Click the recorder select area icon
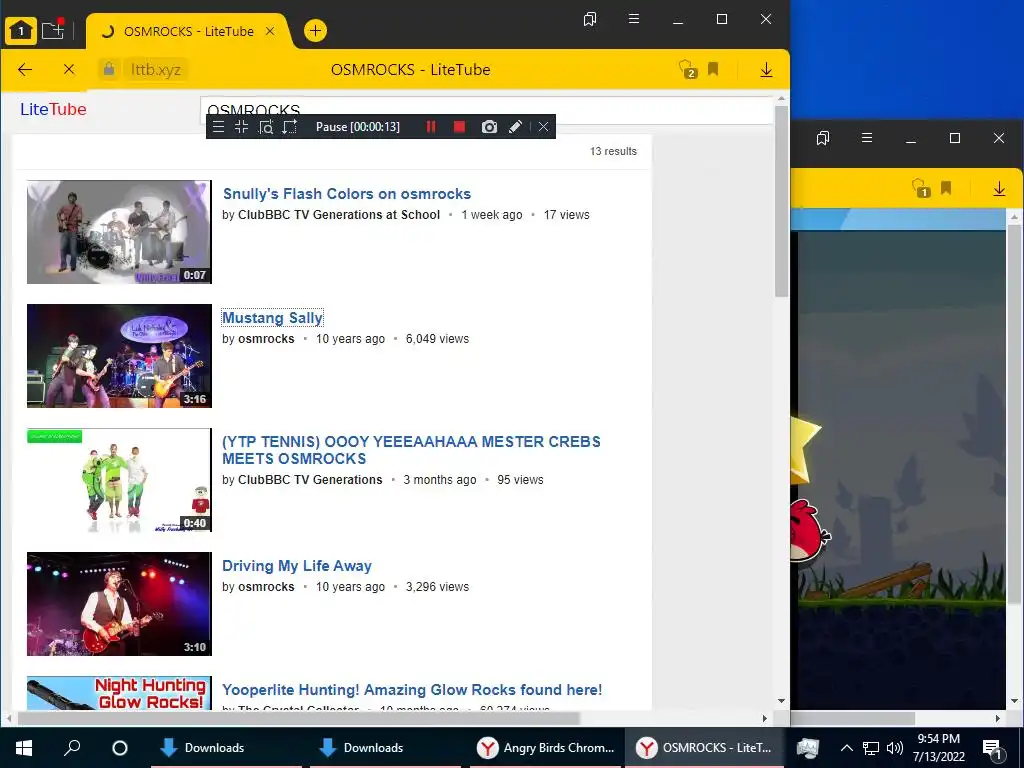 [x=289, y=127]
